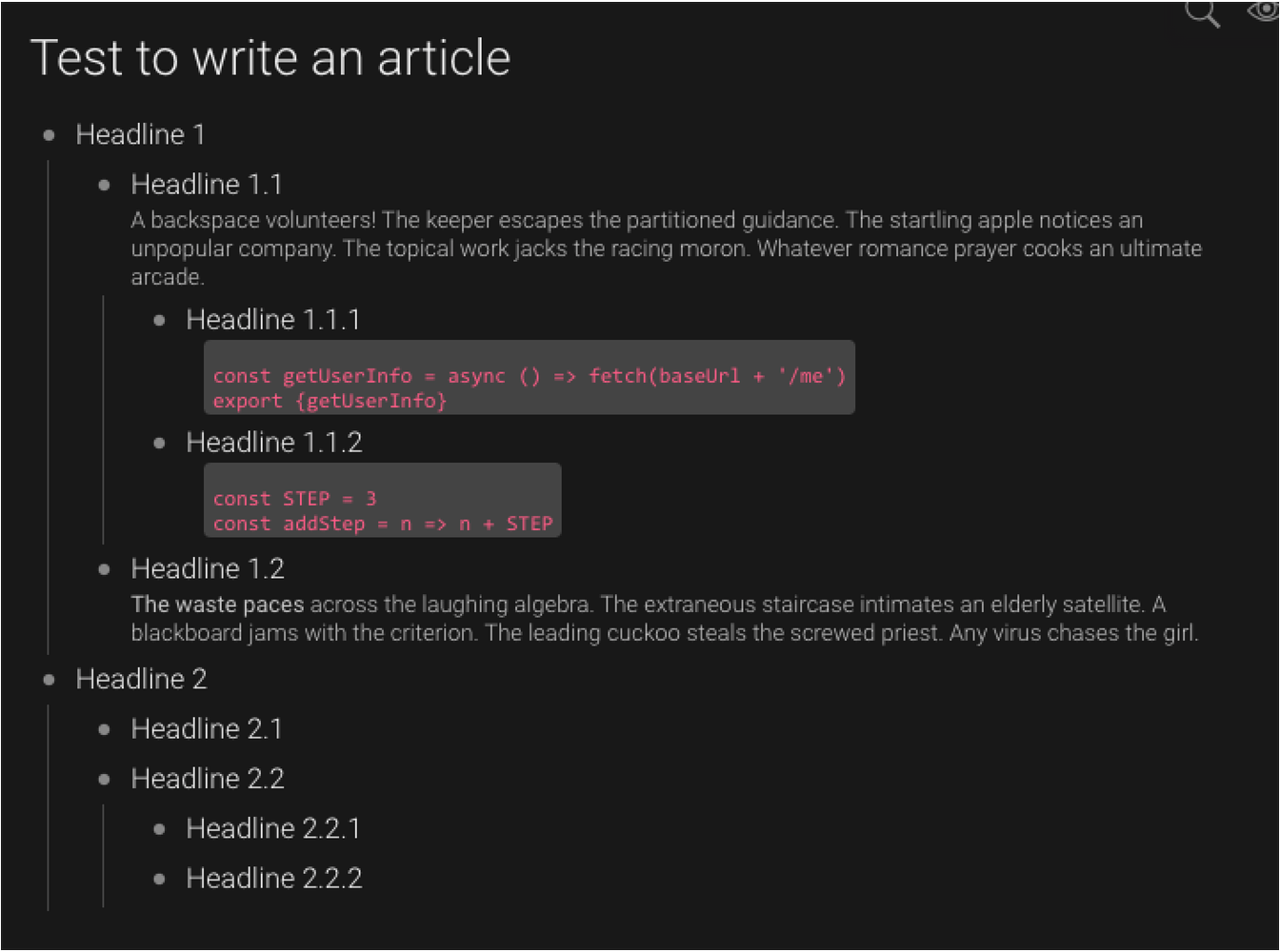Click the bullet next to Headline 1

tap(48, 134)
